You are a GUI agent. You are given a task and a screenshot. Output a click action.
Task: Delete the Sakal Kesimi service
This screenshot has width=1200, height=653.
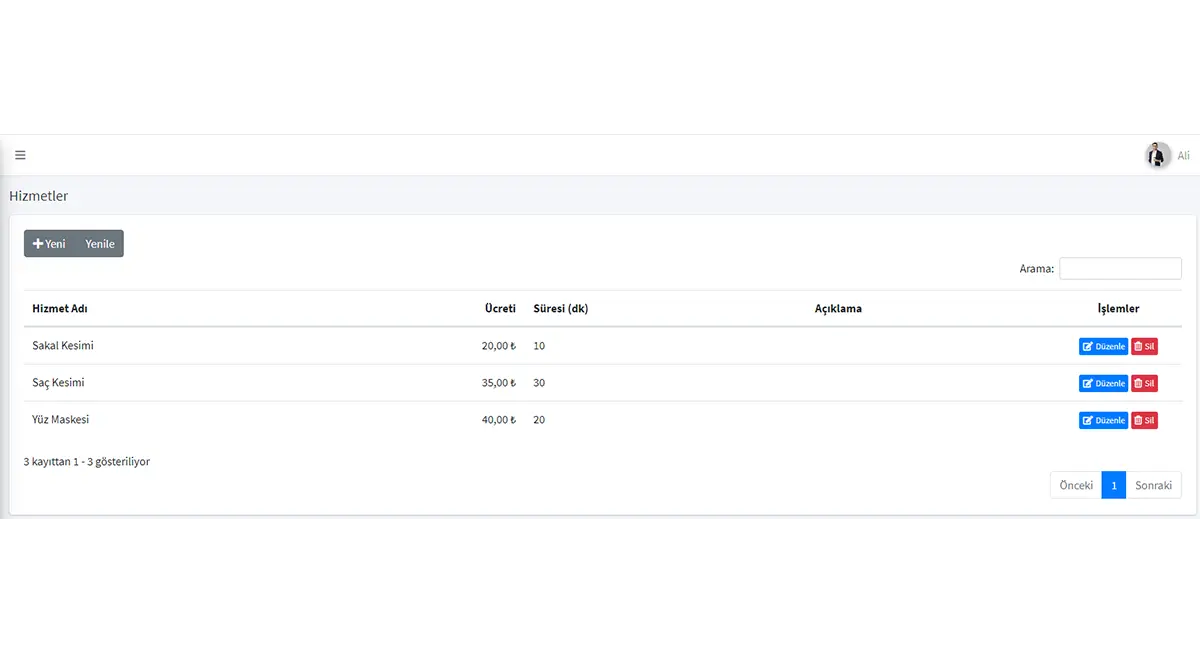point(1144,347)
